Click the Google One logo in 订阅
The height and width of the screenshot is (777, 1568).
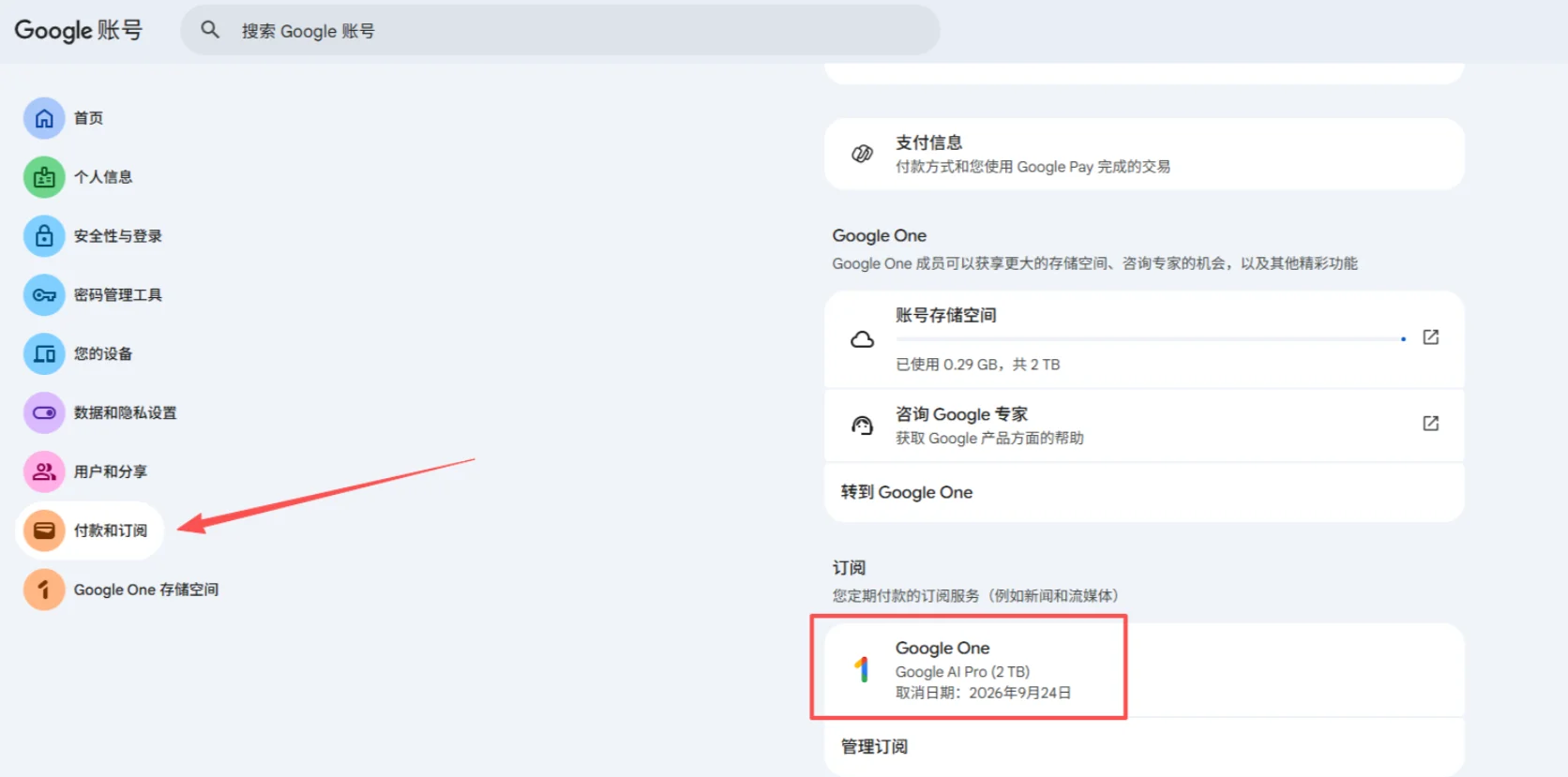coord(862,669)
